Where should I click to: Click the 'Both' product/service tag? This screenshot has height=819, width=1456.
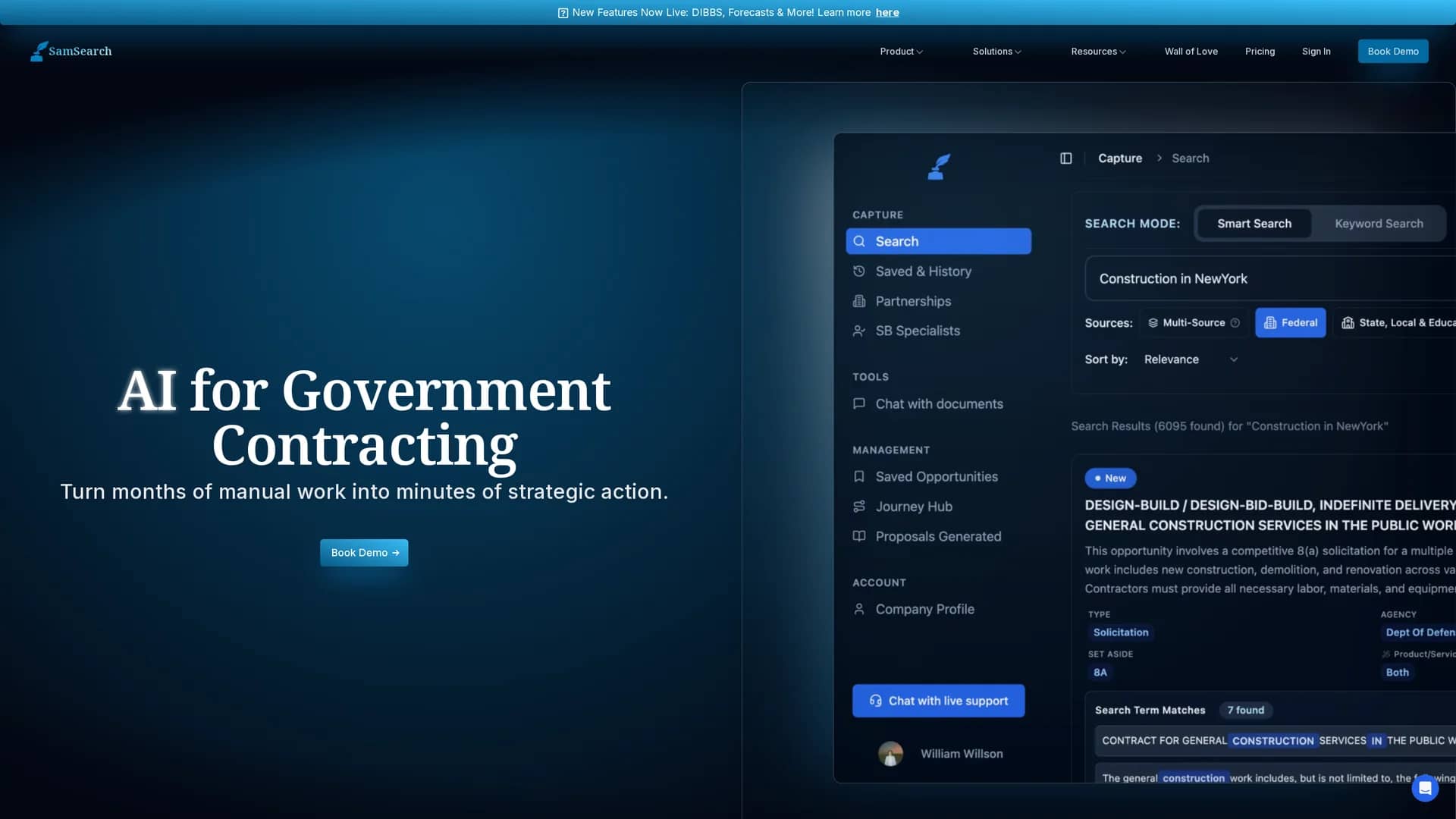(x=1397, y=673)
